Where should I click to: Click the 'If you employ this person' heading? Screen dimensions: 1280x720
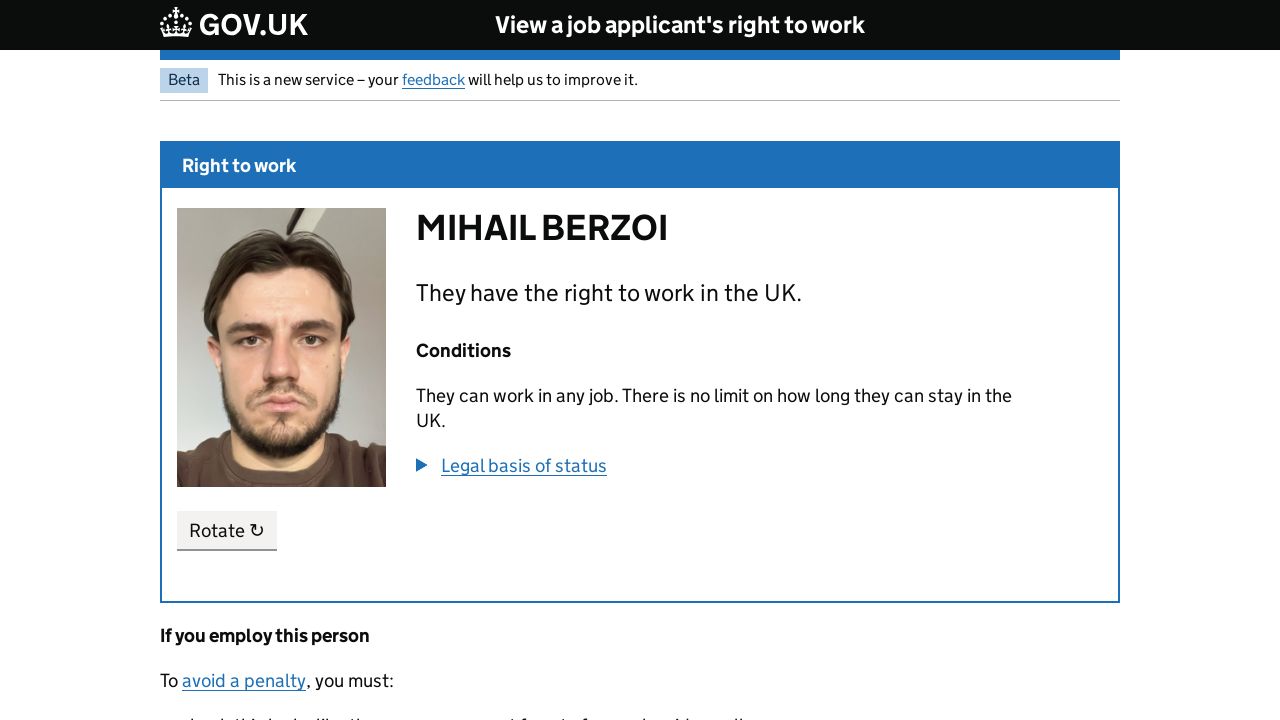[x=265, y=636]
